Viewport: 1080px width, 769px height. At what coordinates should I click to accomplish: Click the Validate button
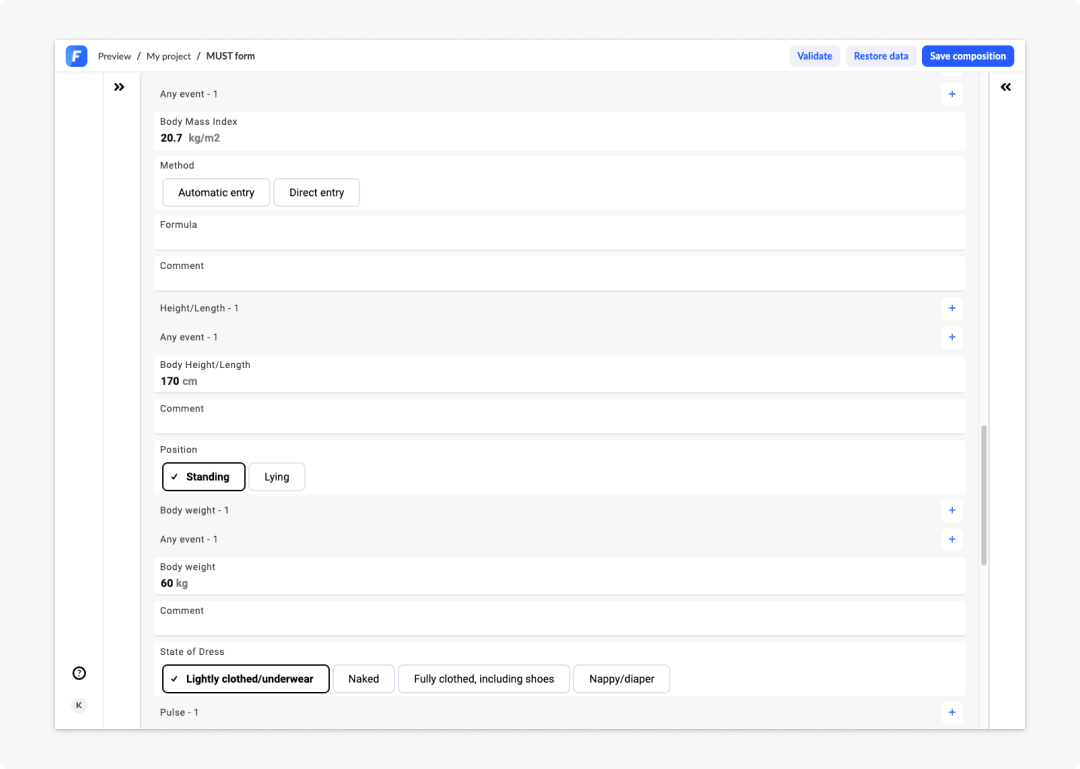pos(815,56)
